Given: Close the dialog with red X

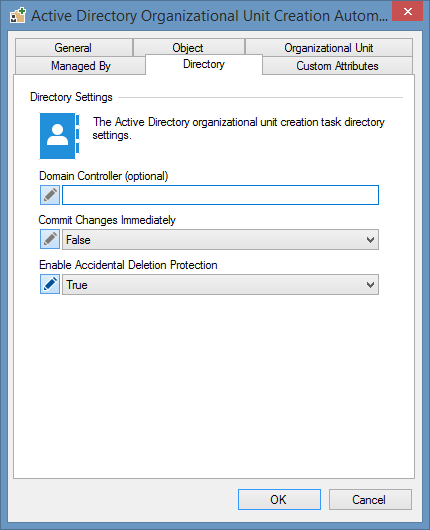Looking at the screenshot, I should (408, 11).
